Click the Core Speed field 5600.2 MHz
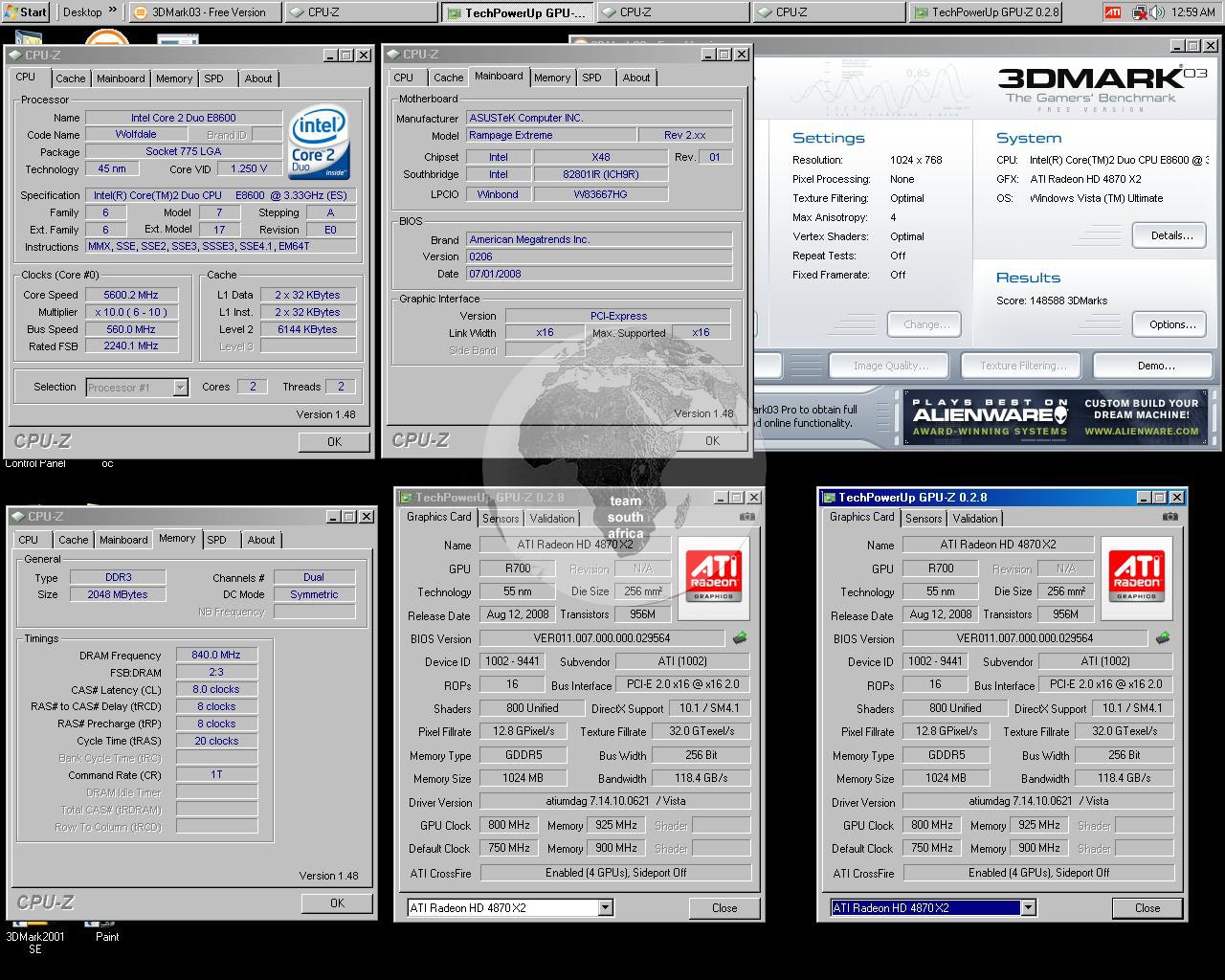Screen dimensions: 1225x980 tap(131, 295)
